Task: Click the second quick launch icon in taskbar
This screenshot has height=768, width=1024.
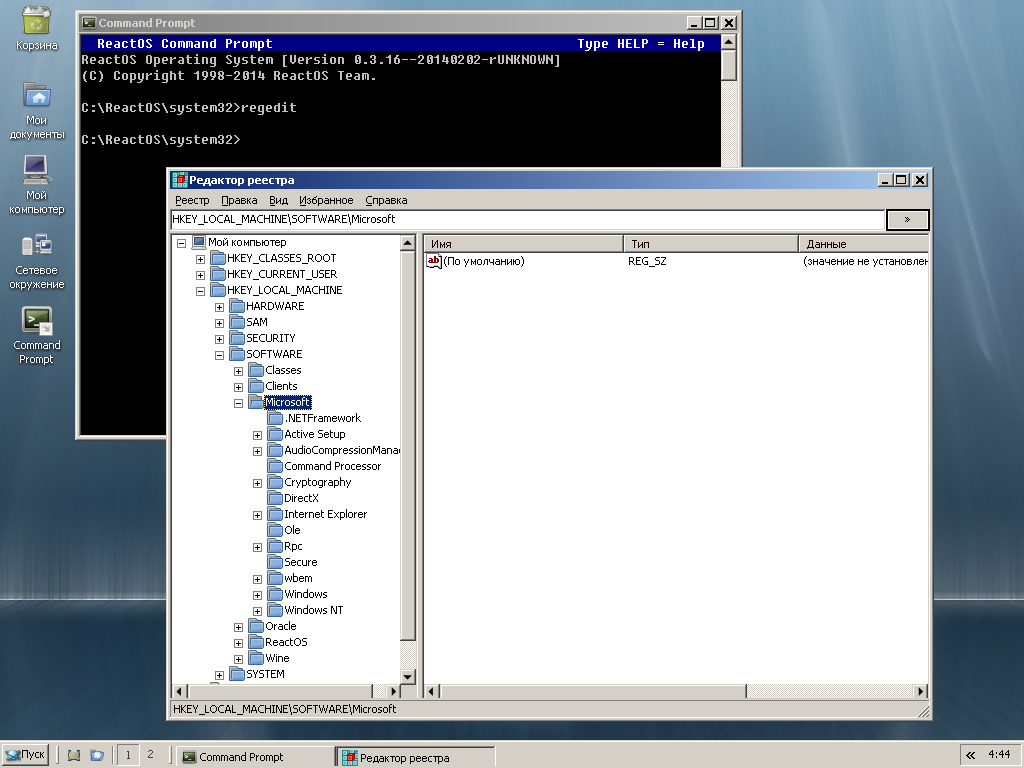Action: coord(97,756)
